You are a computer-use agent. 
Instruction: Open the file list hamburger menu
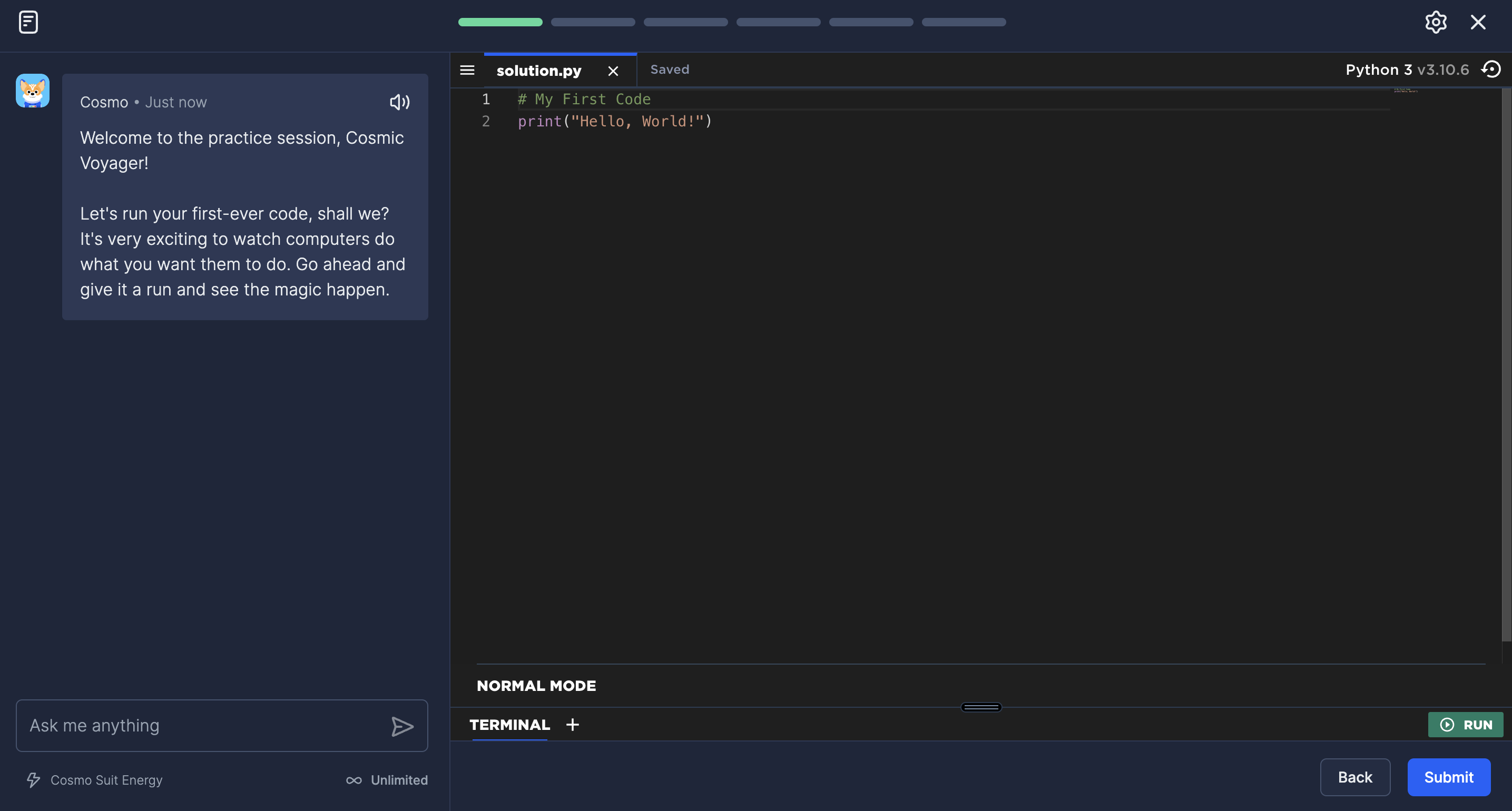[x=467, y=71]
